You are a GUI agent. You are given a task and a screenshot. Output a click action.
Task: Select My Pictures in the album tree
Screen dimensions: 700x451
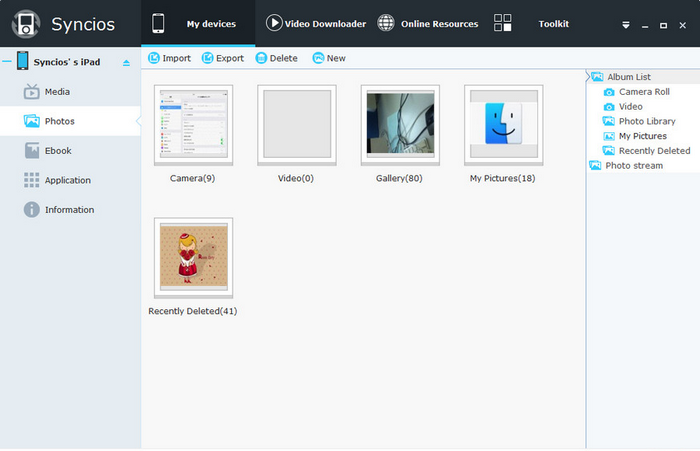(x=642, y=136)
